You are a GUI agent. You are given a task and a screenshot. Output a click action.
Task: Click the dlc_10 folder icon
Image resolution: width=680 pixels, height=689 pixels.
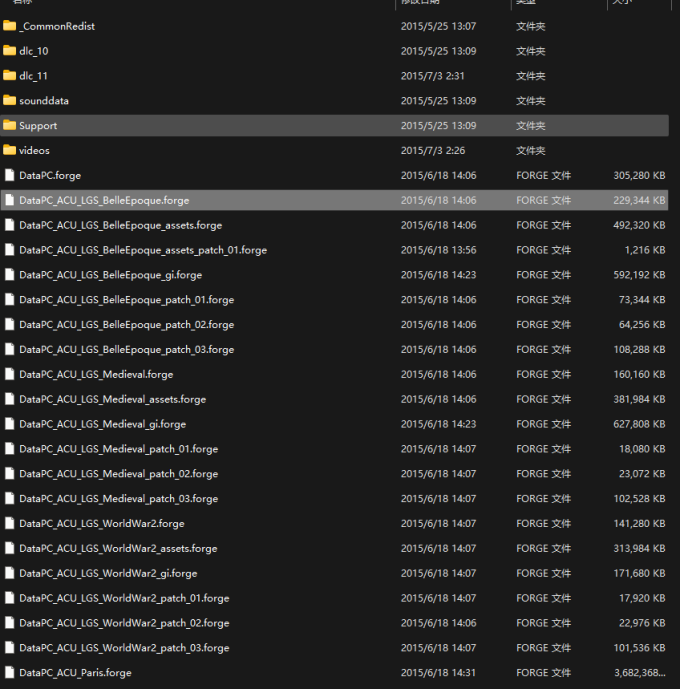(9, 51)
